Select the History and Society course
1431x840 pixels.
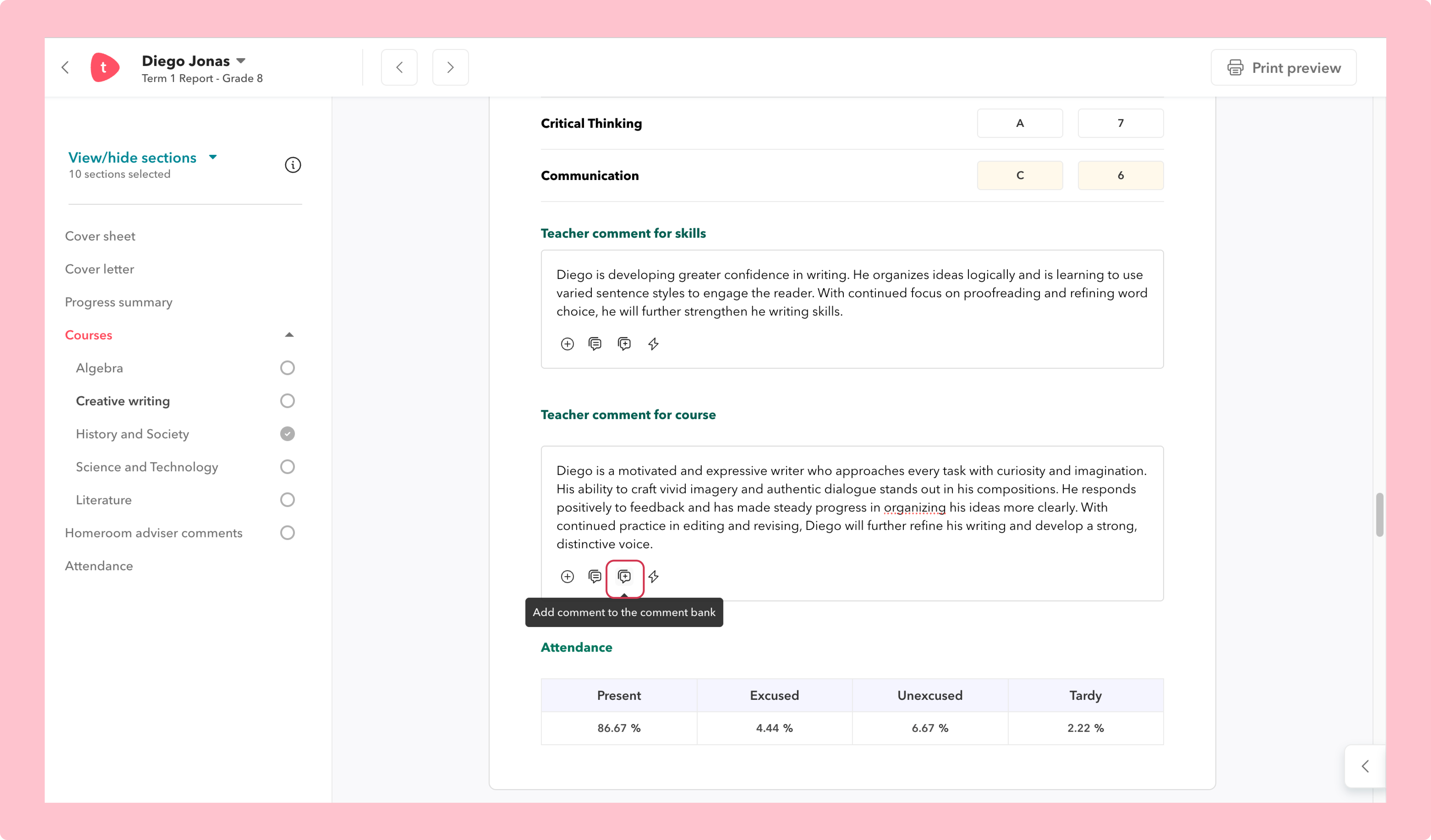[132, 434]
